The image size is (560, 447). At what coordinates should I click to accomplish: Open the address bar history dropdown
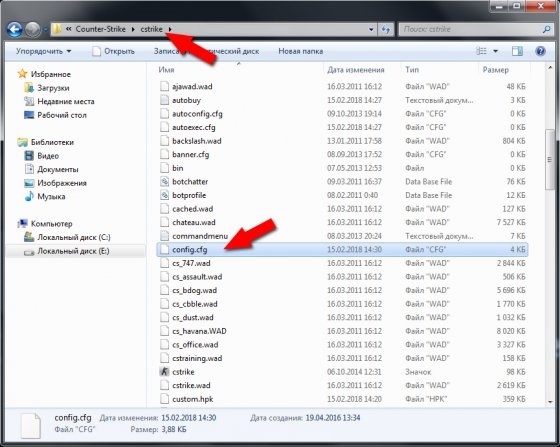point(371,30)
